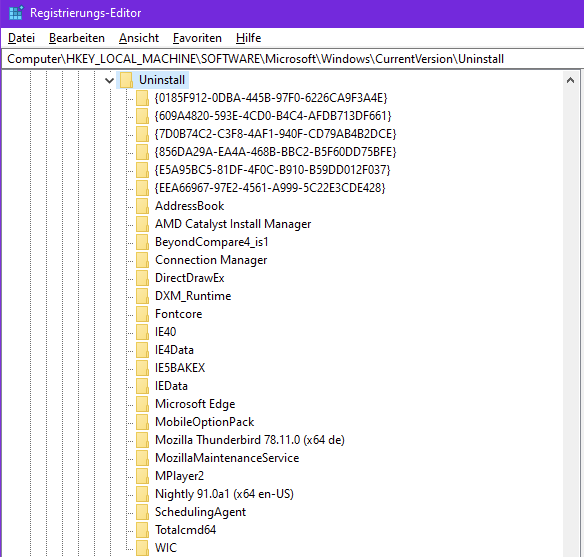Image resolution: width=584 pixels, height=557 pixels.
Task: Click the MPlayer2 folder icon
Action: point(142,476)
